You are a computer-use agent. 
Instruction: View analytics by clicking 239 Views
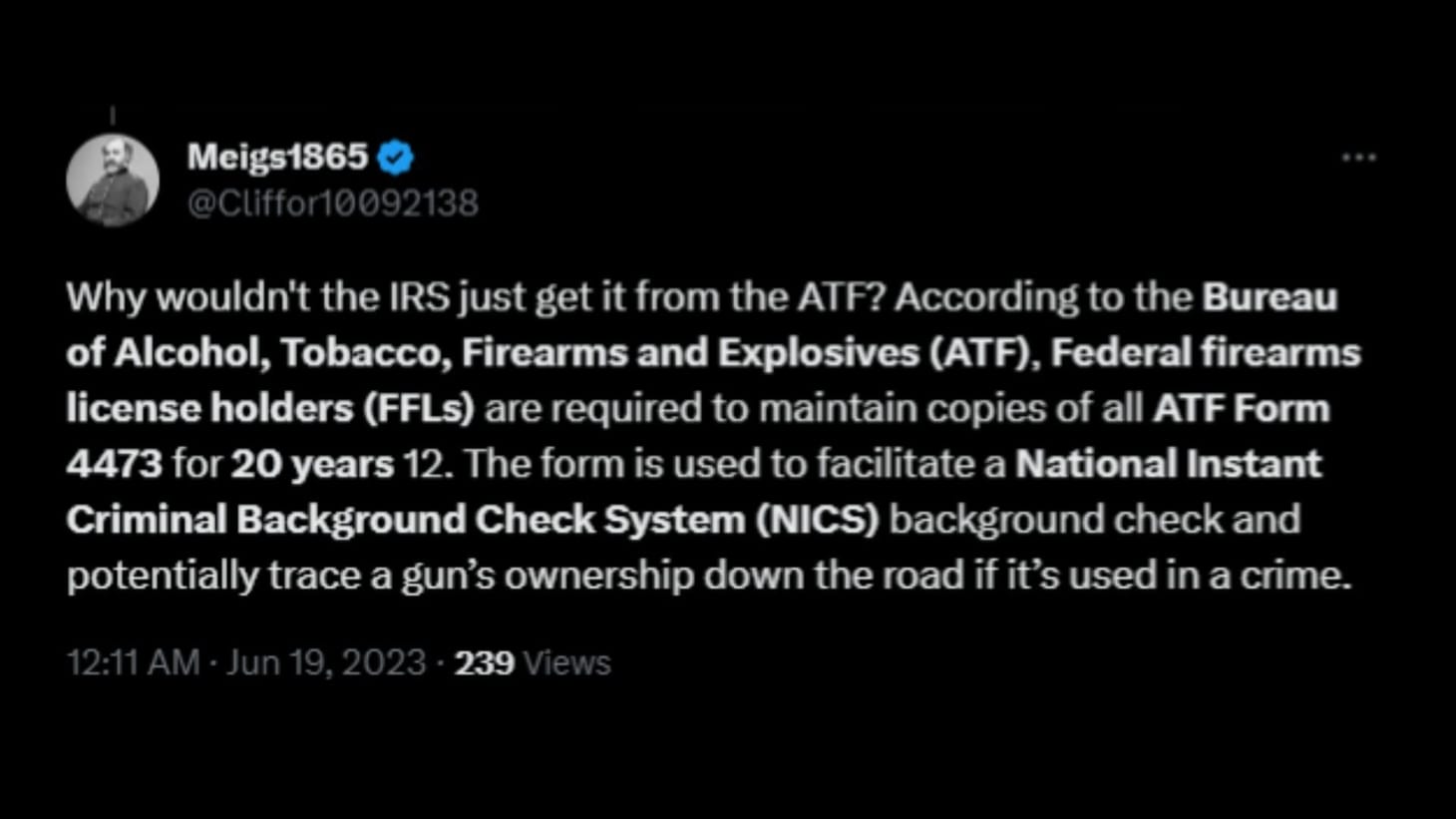(x=485, y=660)
